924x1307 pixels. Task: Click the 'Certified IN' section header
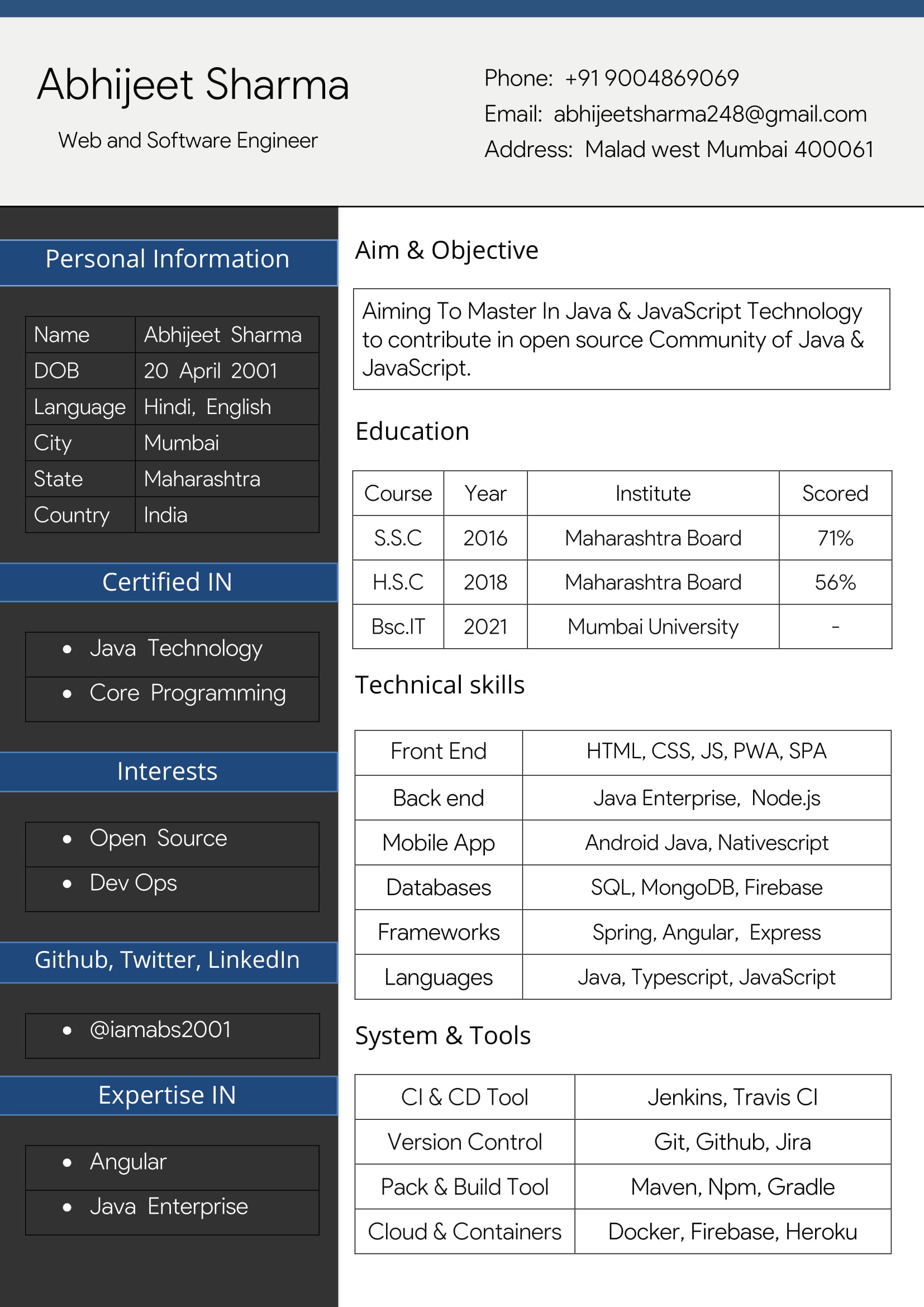point(168,582)
